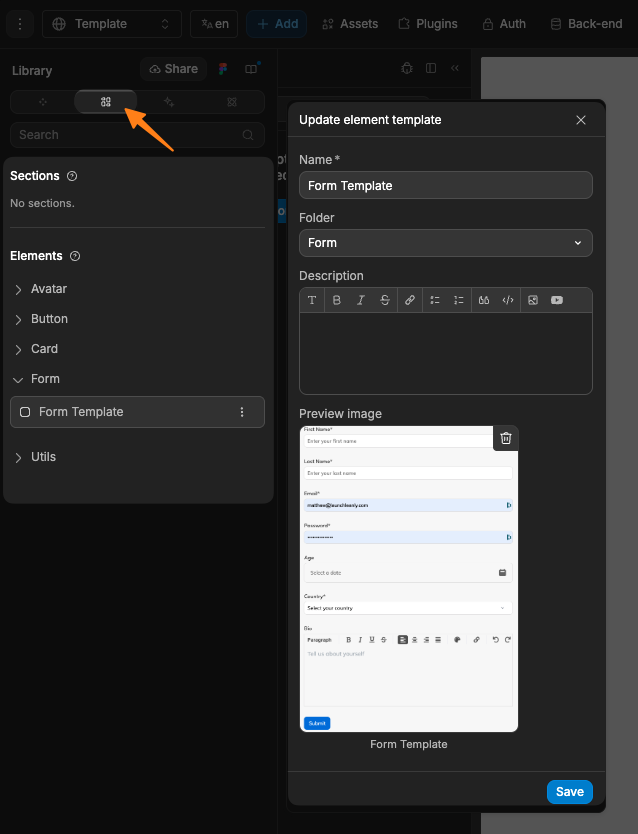Open the blockquote formatting icon
Image resolution: width=638 pixels, height=834 pixels.
click(x=484, y=299)
